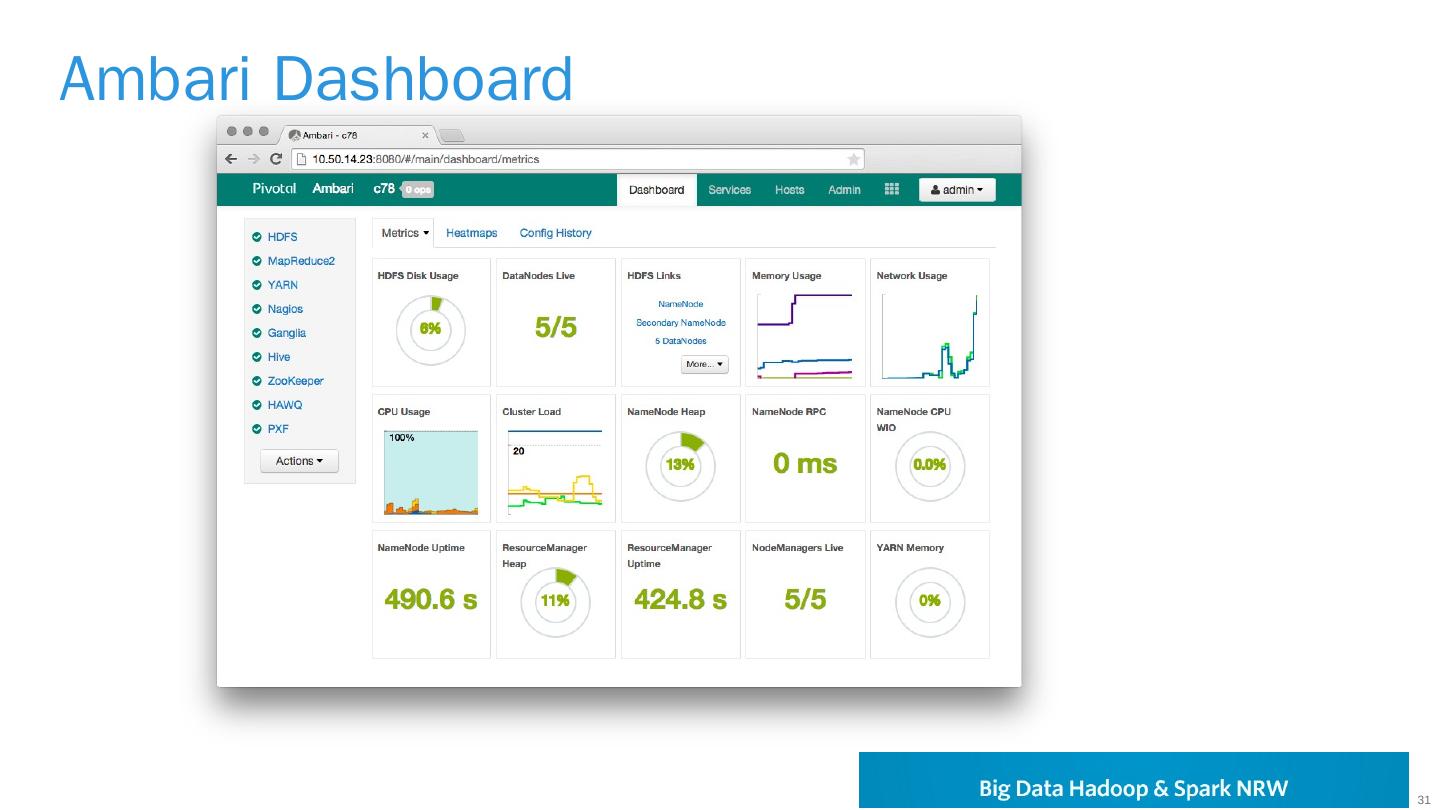Viewport: 1440px width, 810px height.
Task: Click the status check icon beside MapReduce2
Action: [257, 261]
